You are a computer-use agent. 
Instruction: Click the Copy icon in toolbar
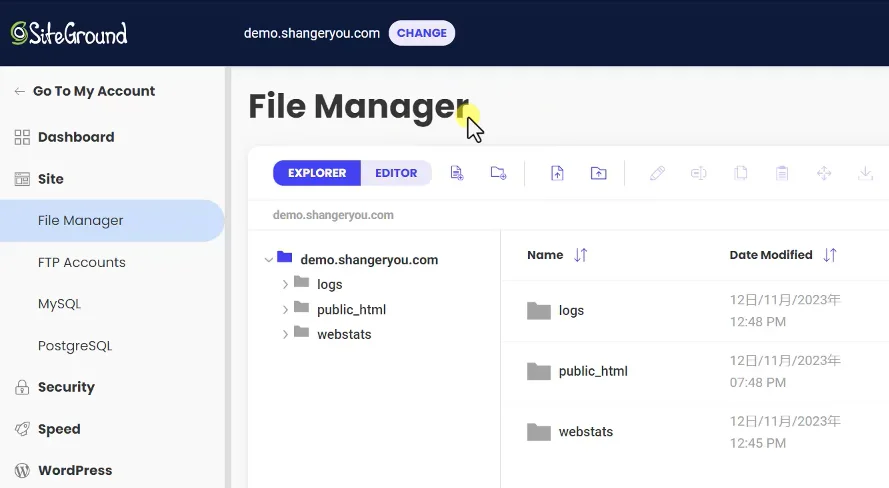(740, 173)
